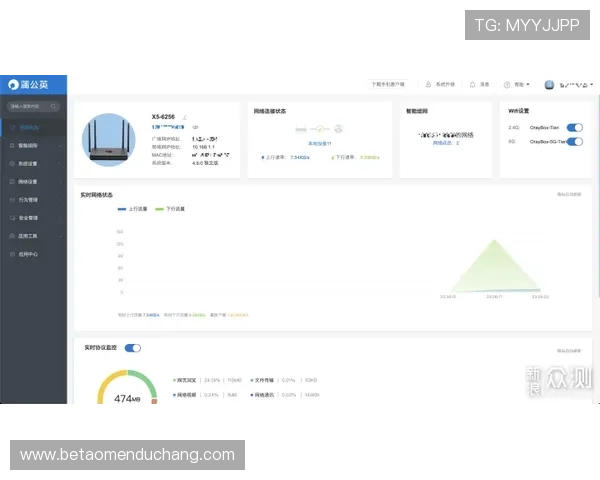This screenshot has width=600, height=480.
Task: Turn off the 实时协议监控 switch
Action: pyautogui.click(x=133, y=348)
